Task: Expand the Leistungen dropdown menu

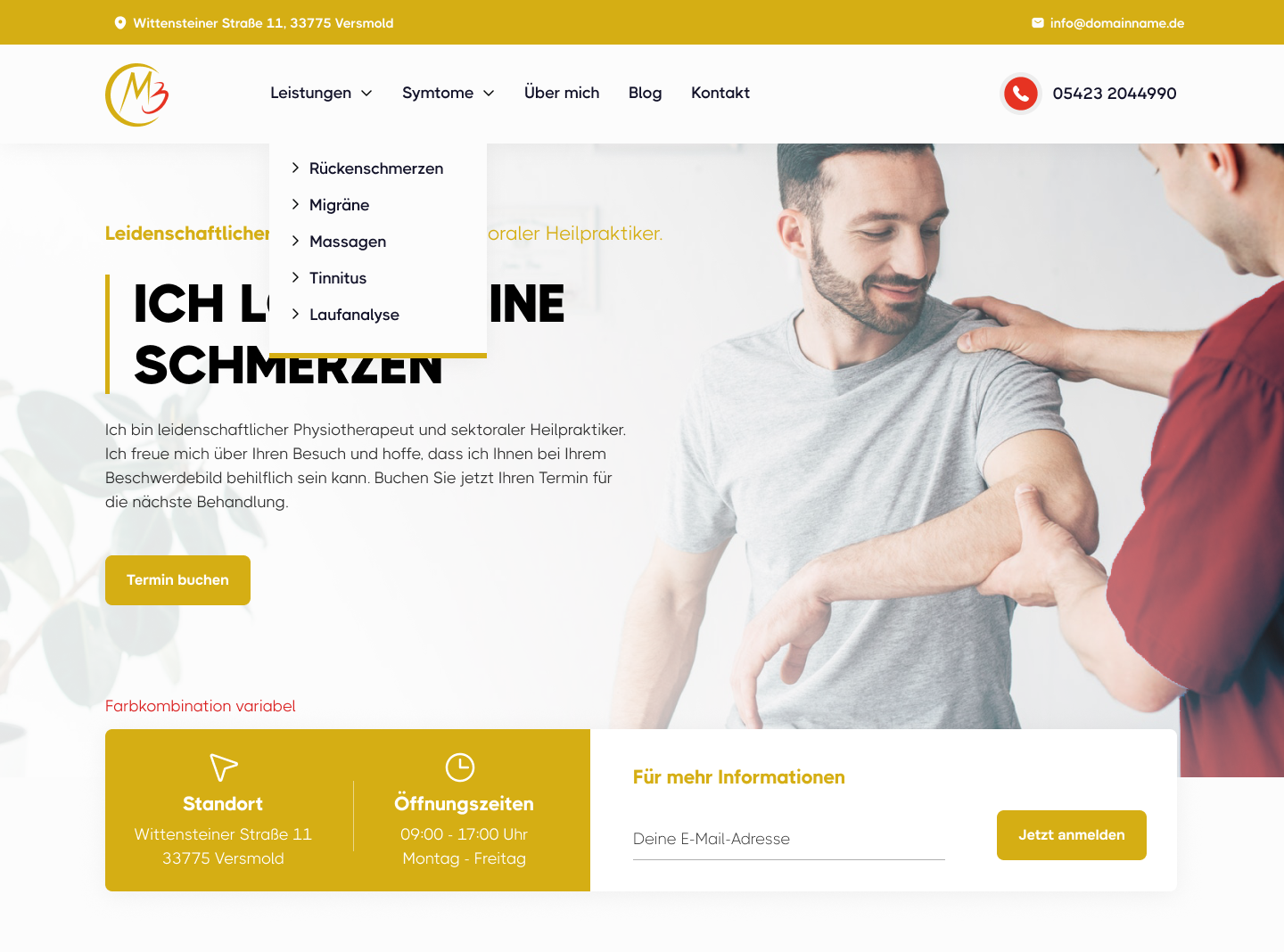Action: tap(321, 93)
